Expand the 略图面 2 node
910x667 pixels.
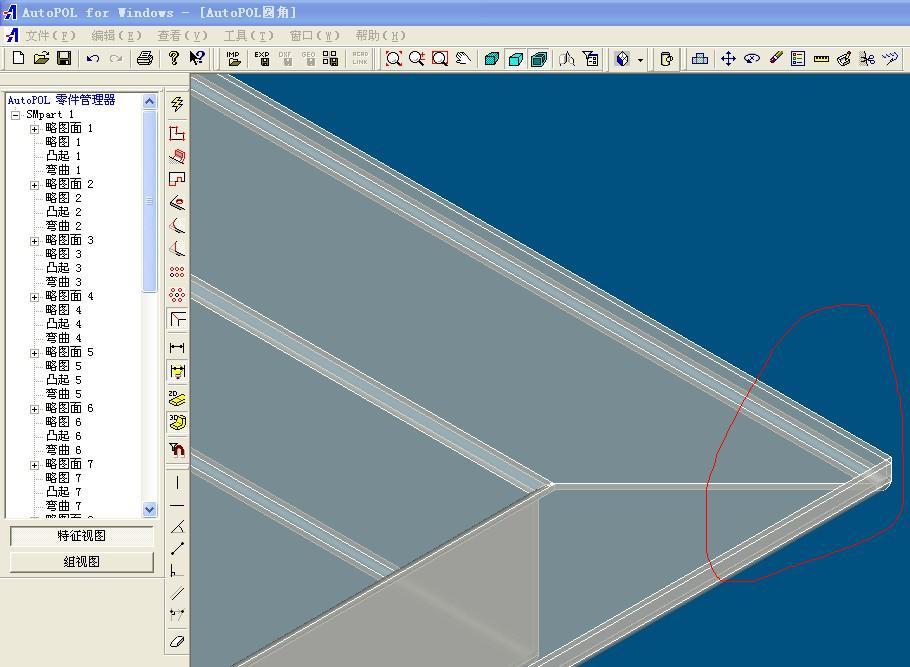pos(34,185)
